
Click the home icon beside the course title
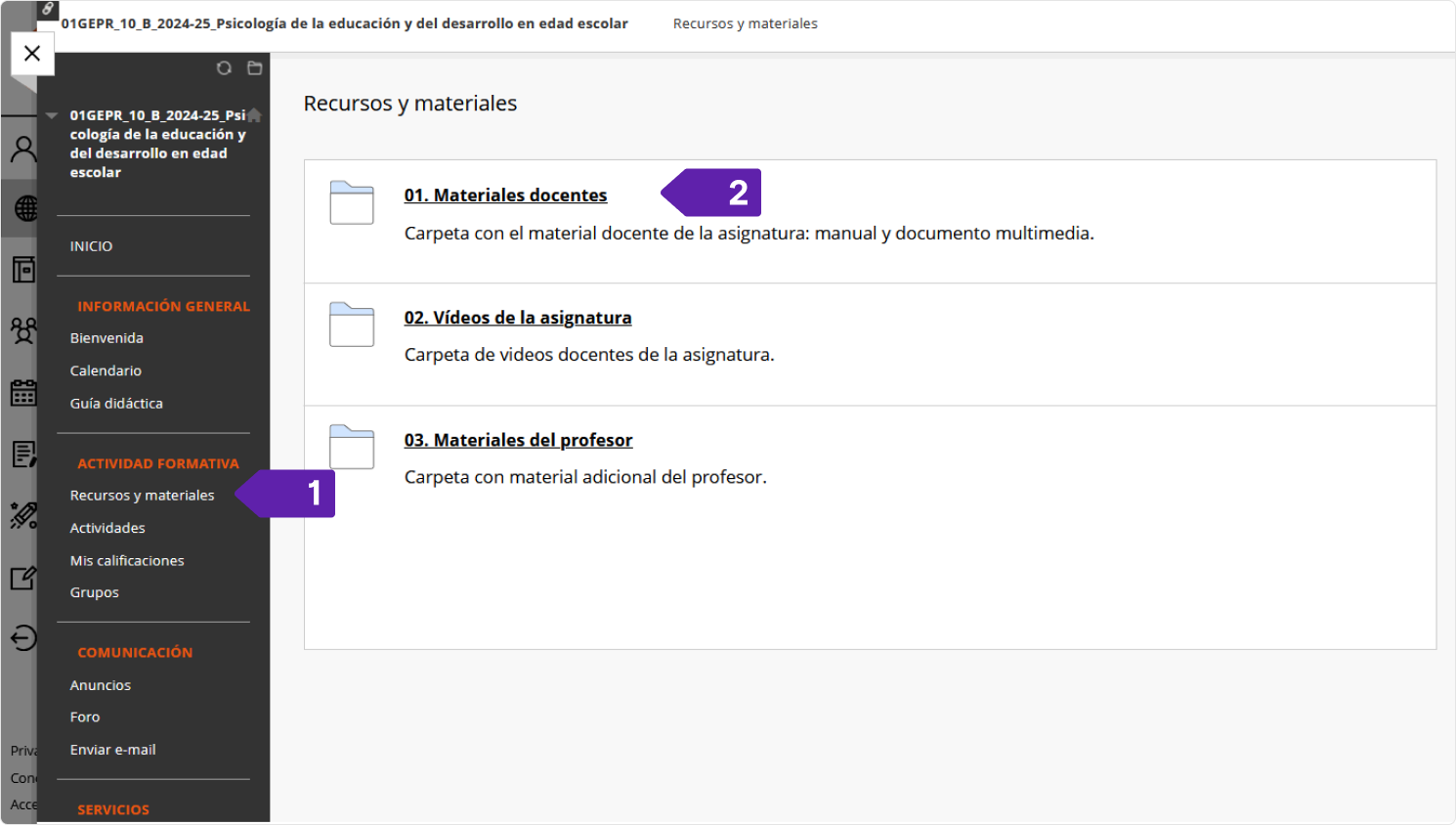click(254, 115)
